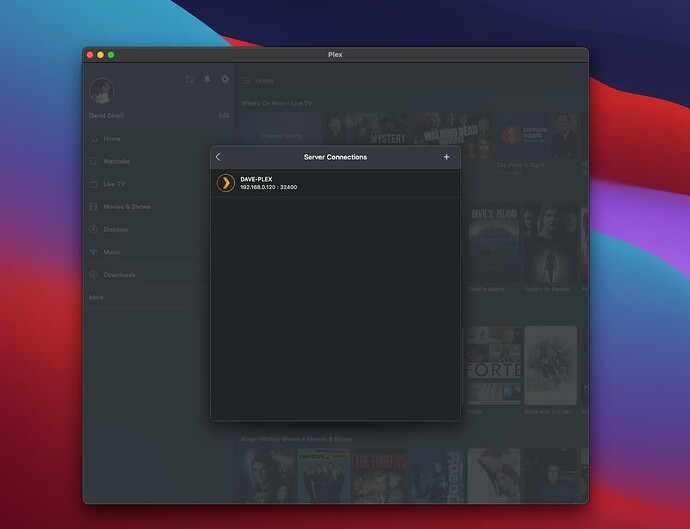This screenshot has height=529, width=690.
Task: Open notifications bell icon
Action: point(207,79)
